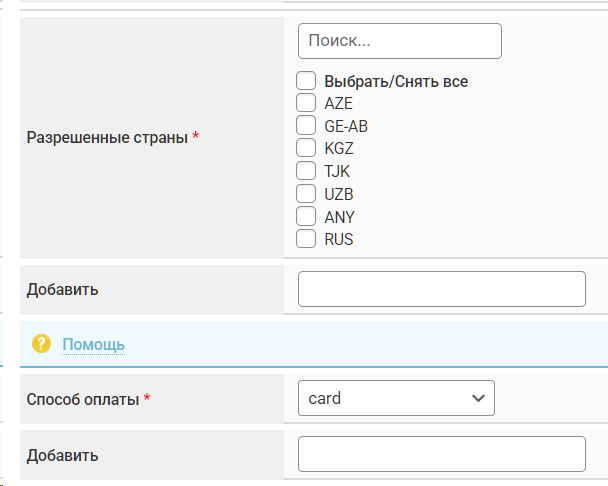Viewport: 608px width, 486px height.
Task: Tick the KGZ country checkbox
Action: click(307, 148)
